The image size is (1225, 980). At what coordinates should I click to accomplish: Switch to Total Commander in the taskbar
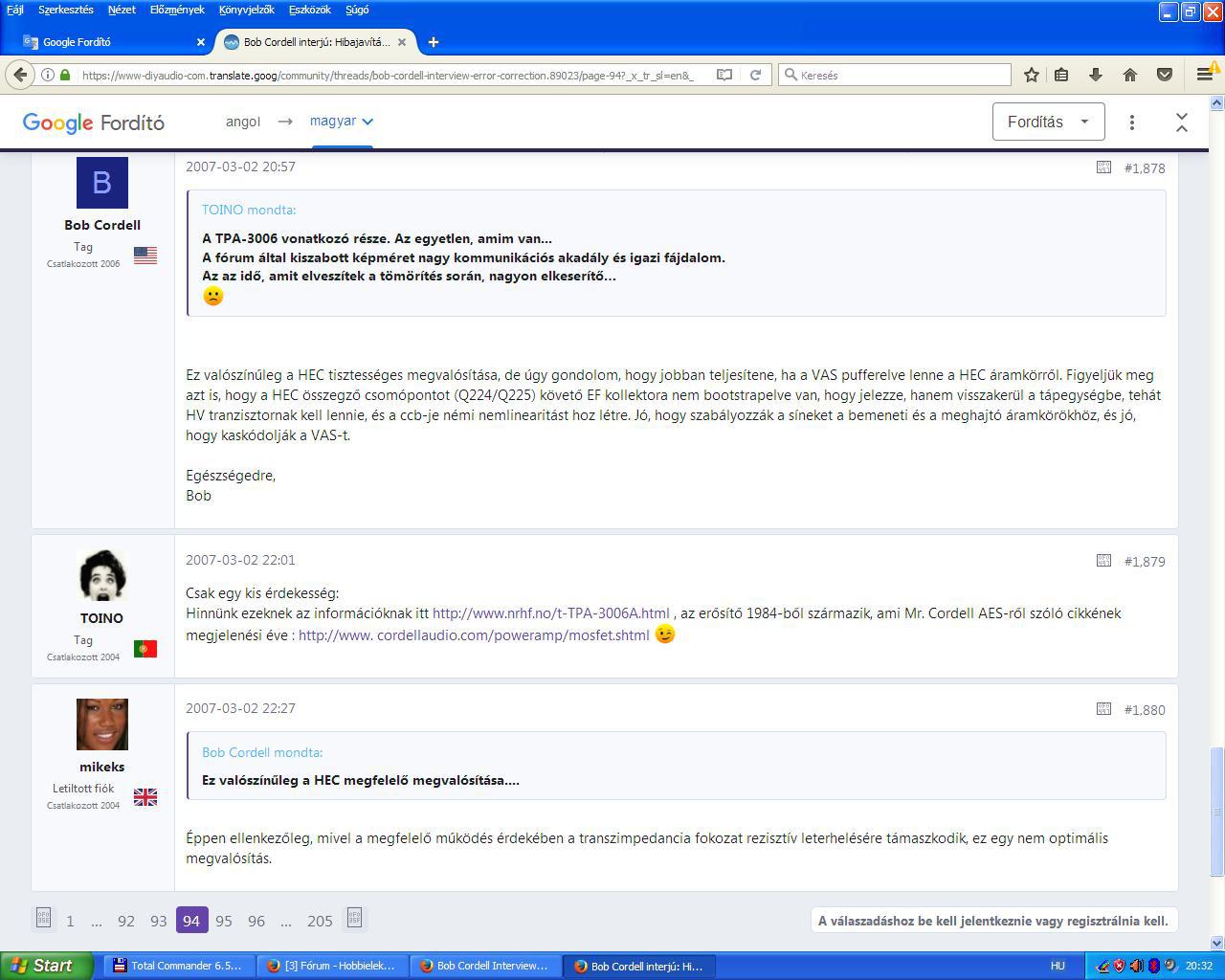coord(180,966)
